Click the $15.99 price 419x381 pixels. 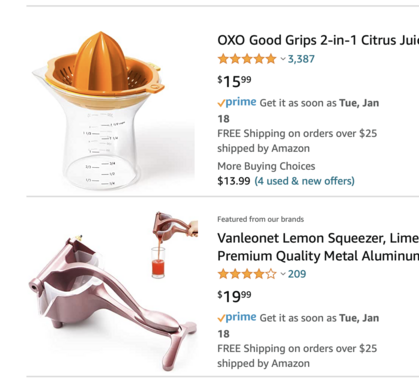tap(234, 81)
